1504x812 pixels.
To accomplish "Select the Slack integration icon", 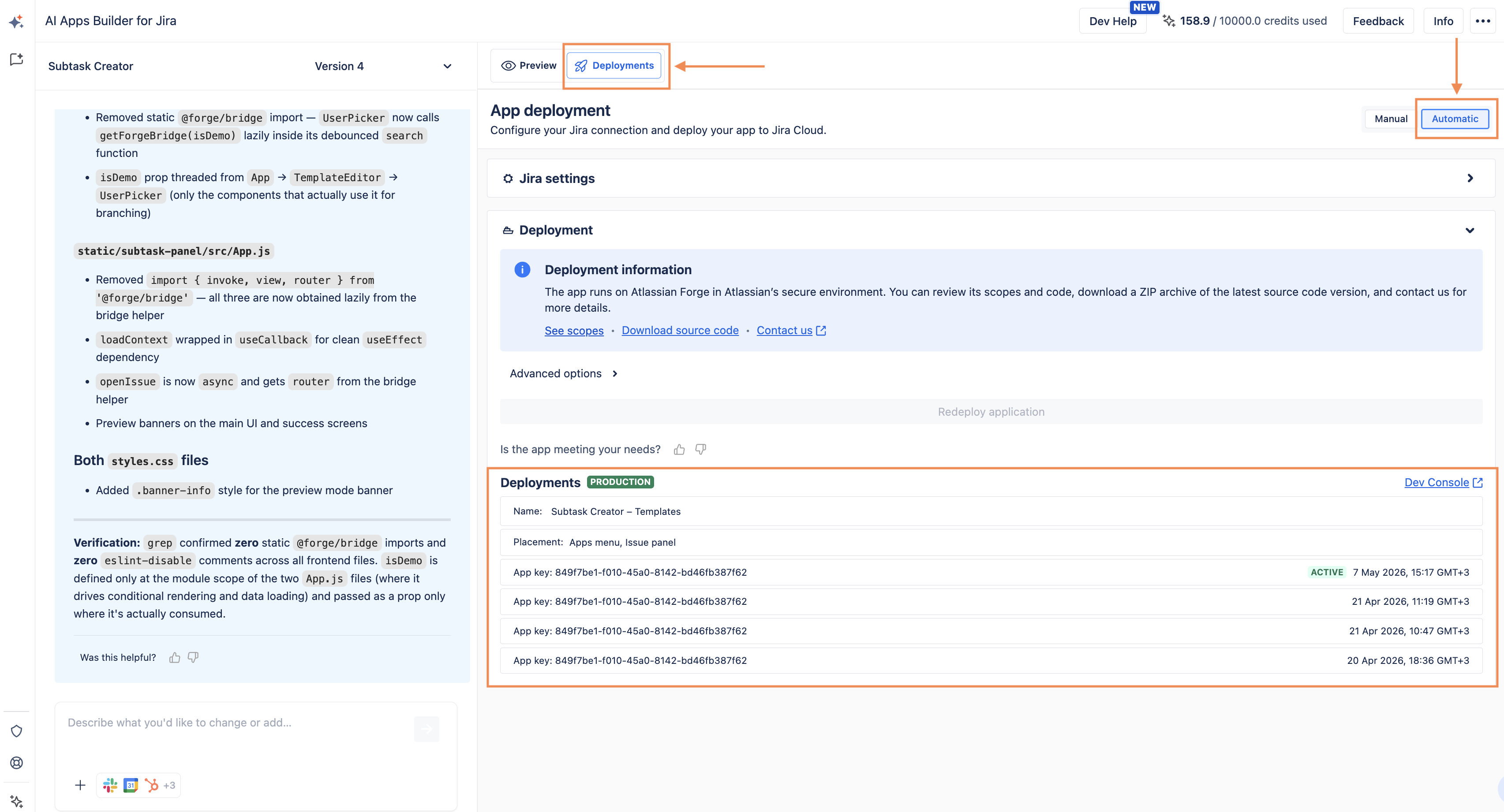I will click(110, 785).
